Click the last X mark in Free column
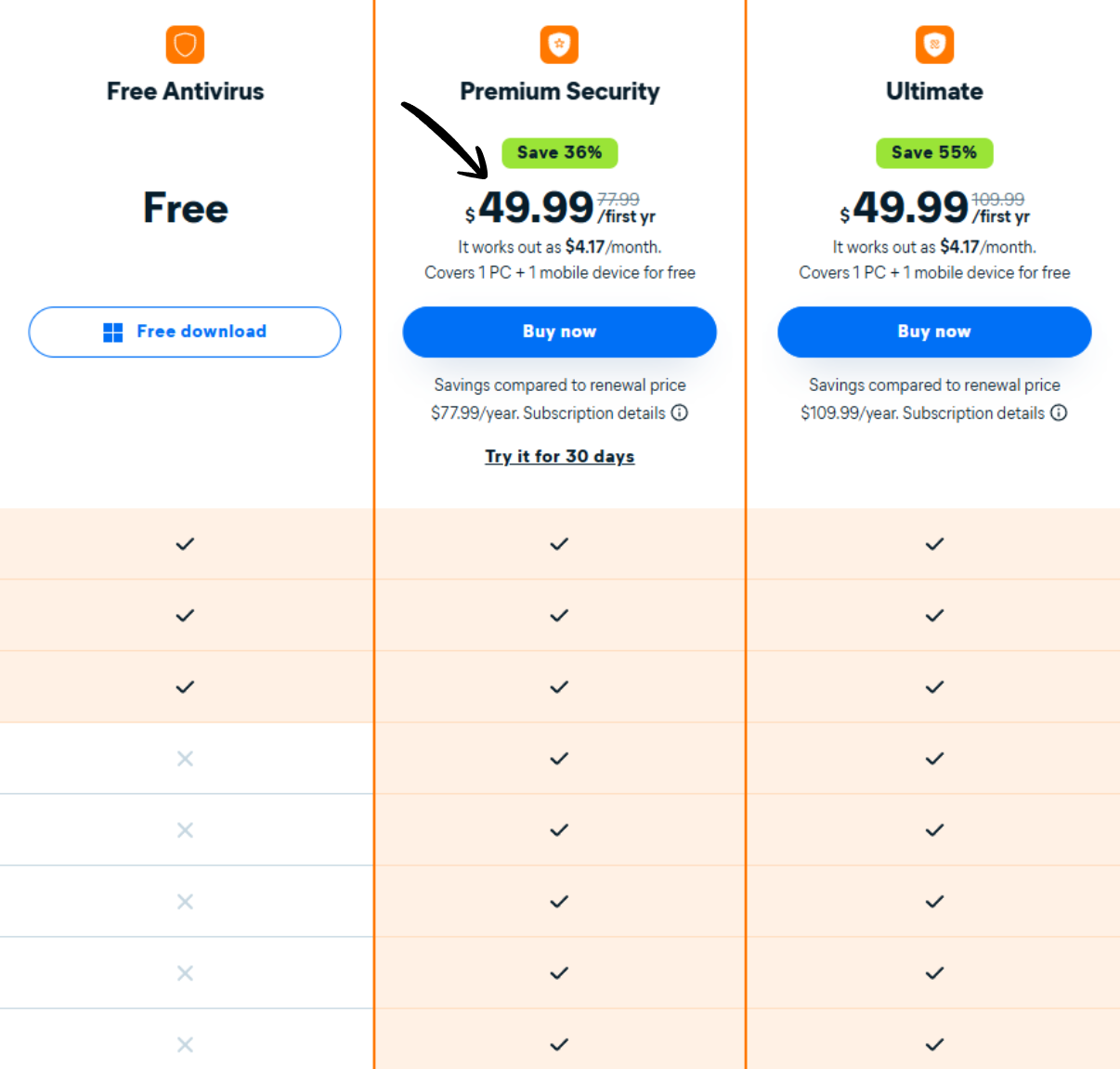 coord(184,1044)
